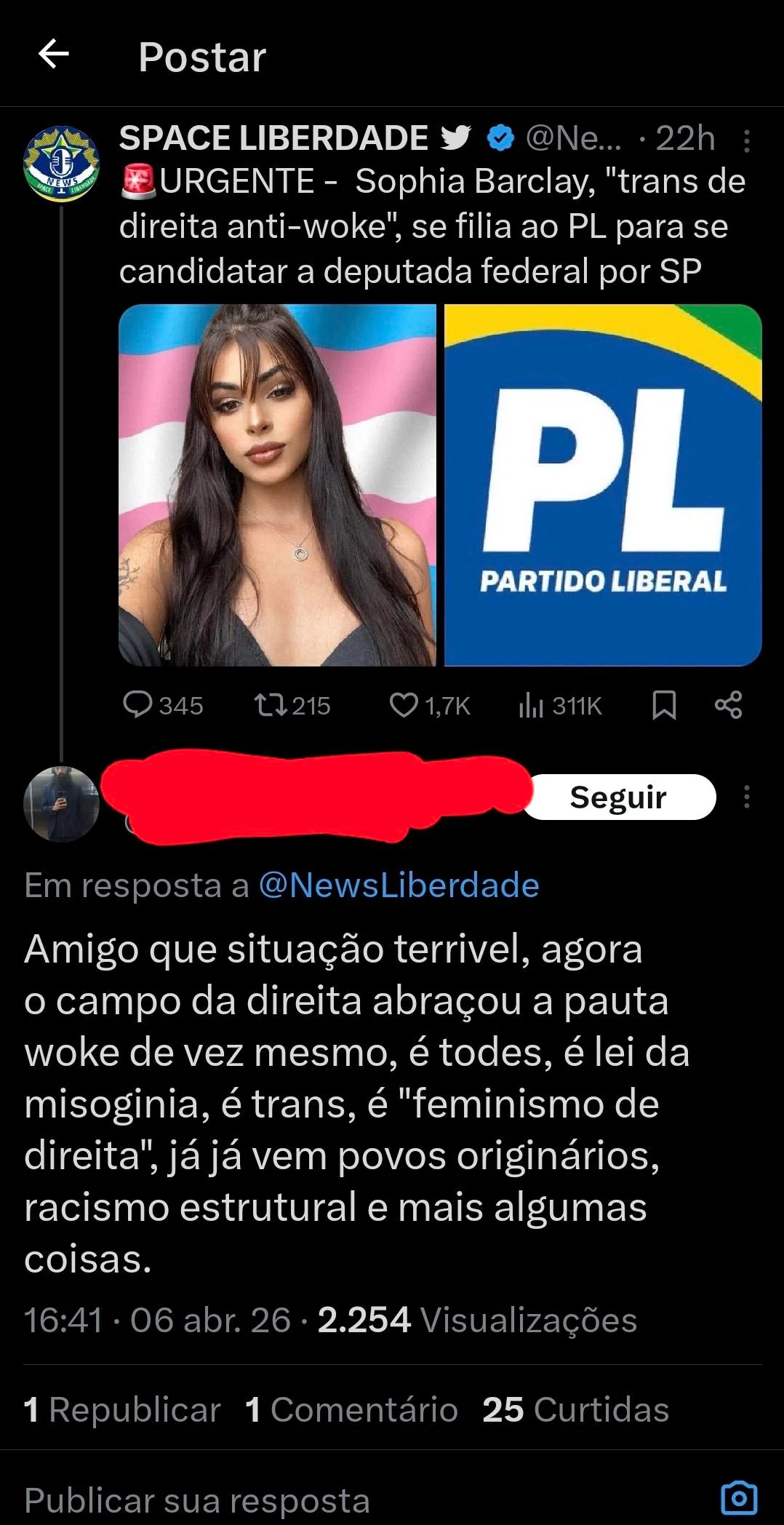View the 1 Comentário quotes
This screenshot has height=1525, width=784.
[352, 1409]
